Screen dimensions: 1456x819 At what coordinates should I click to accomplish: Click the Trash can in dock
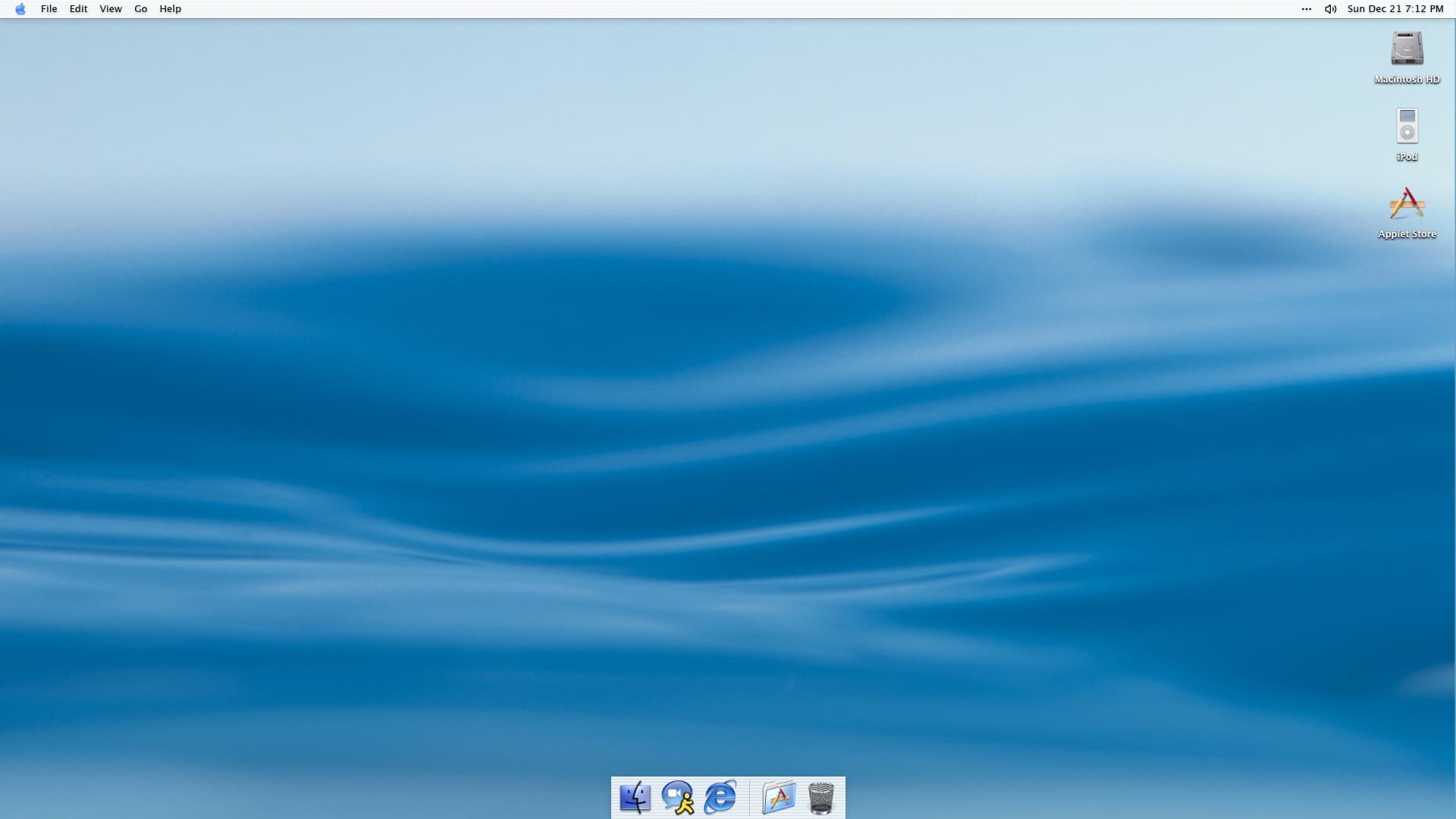click(821, 798)
